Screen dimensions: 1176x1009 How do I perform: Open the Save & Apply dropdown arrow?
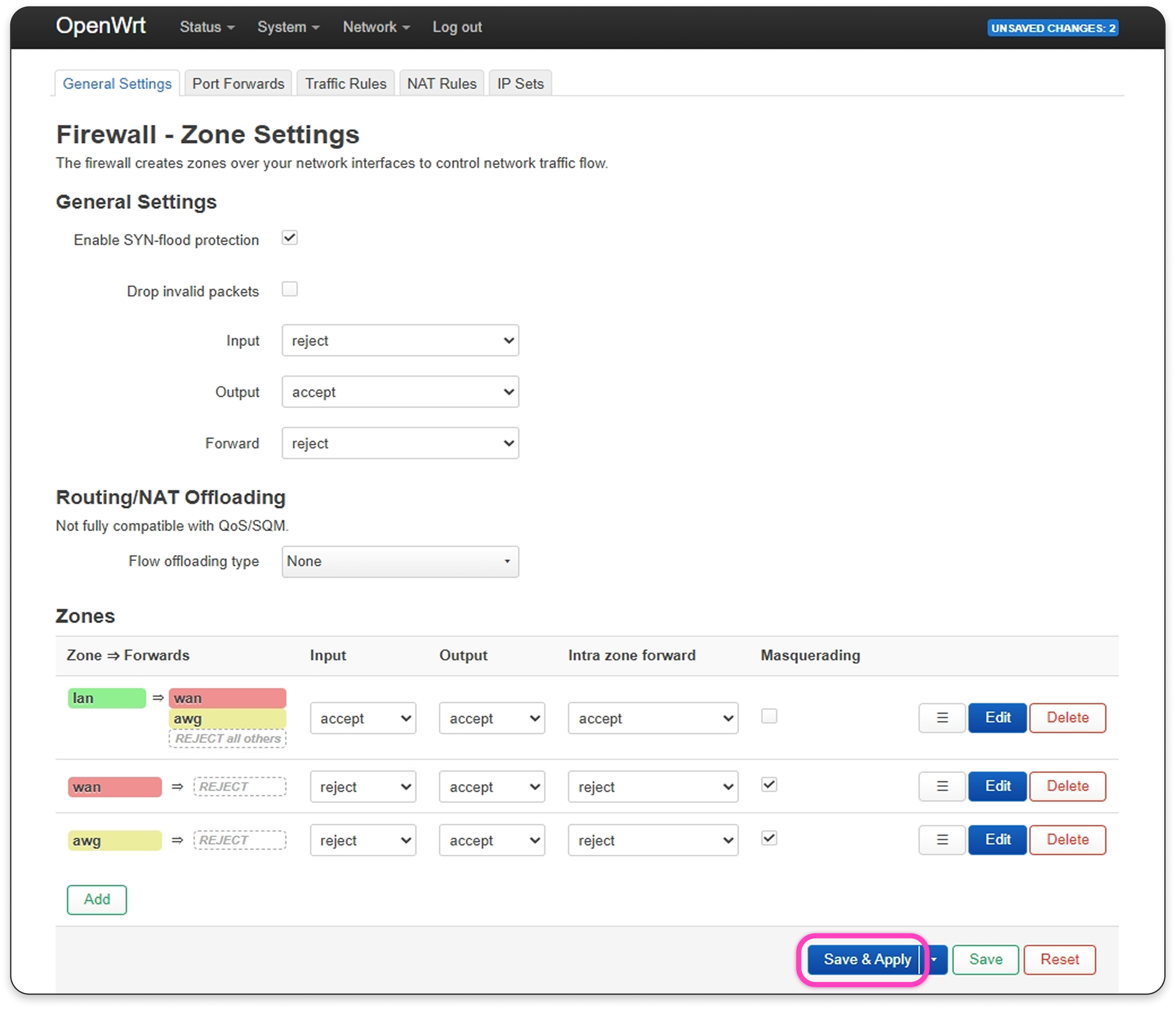[934, 959]
